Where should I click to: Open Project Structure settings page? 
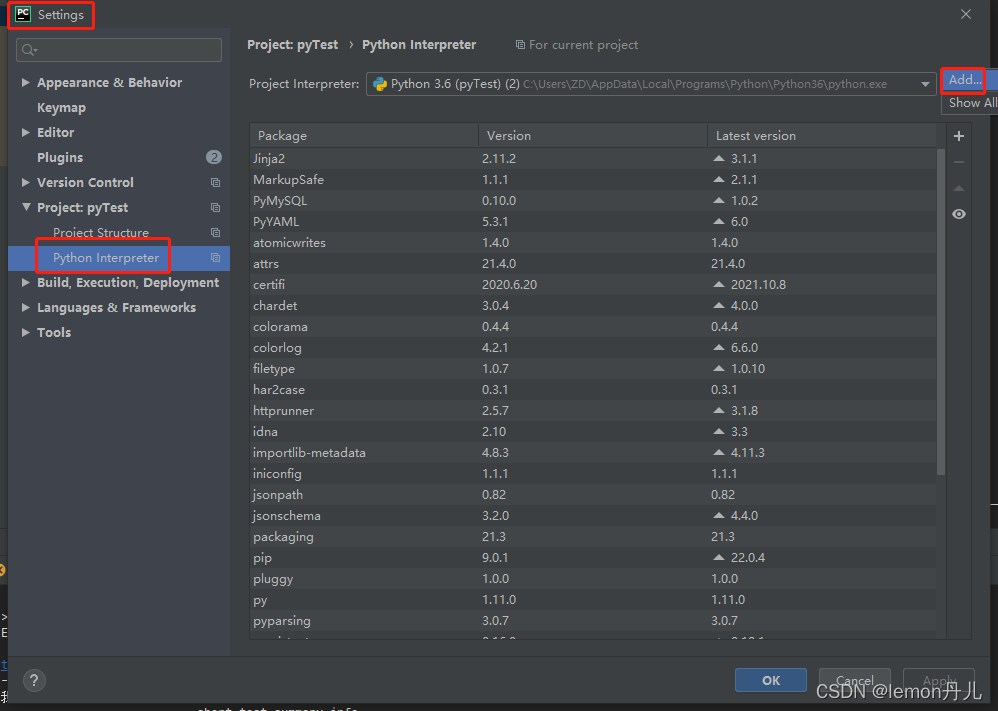[101, 232]
